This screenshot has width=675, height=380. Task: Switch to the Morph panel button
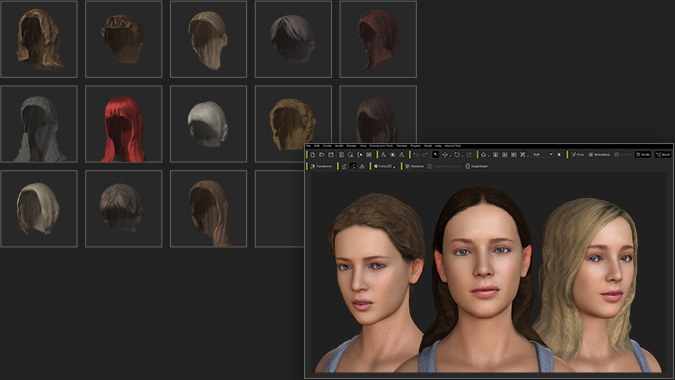click(663, 154)
